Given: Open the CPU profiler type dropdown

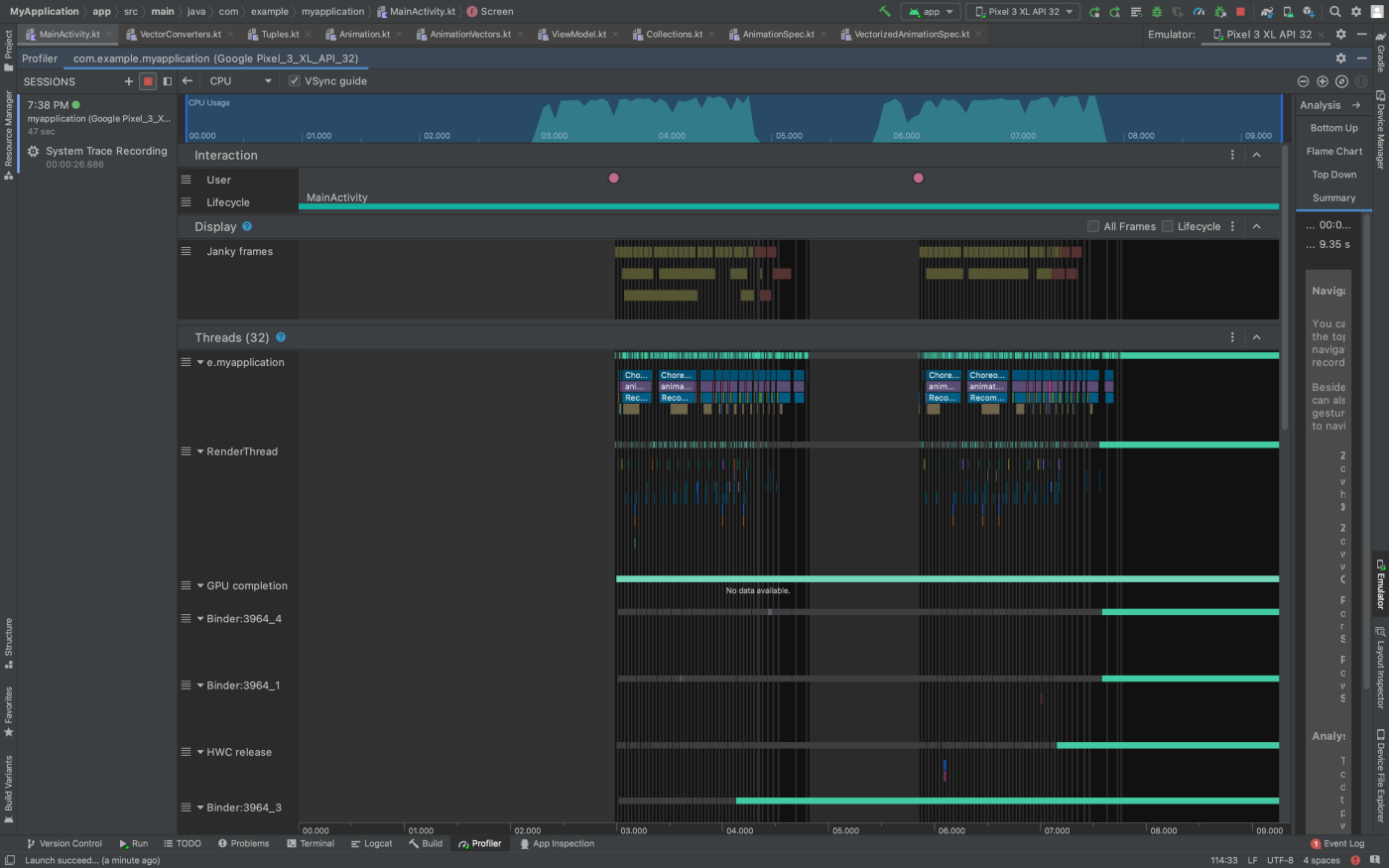Looking at the screenshot, I should 240,81.
